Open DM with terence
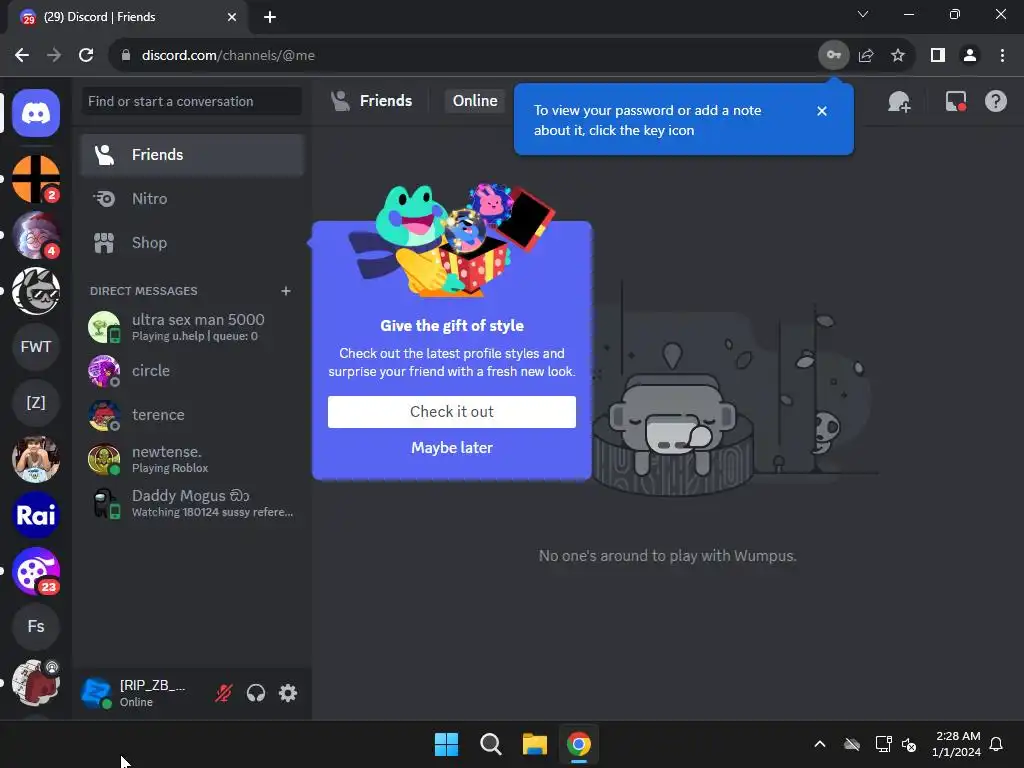 point(193,415)
